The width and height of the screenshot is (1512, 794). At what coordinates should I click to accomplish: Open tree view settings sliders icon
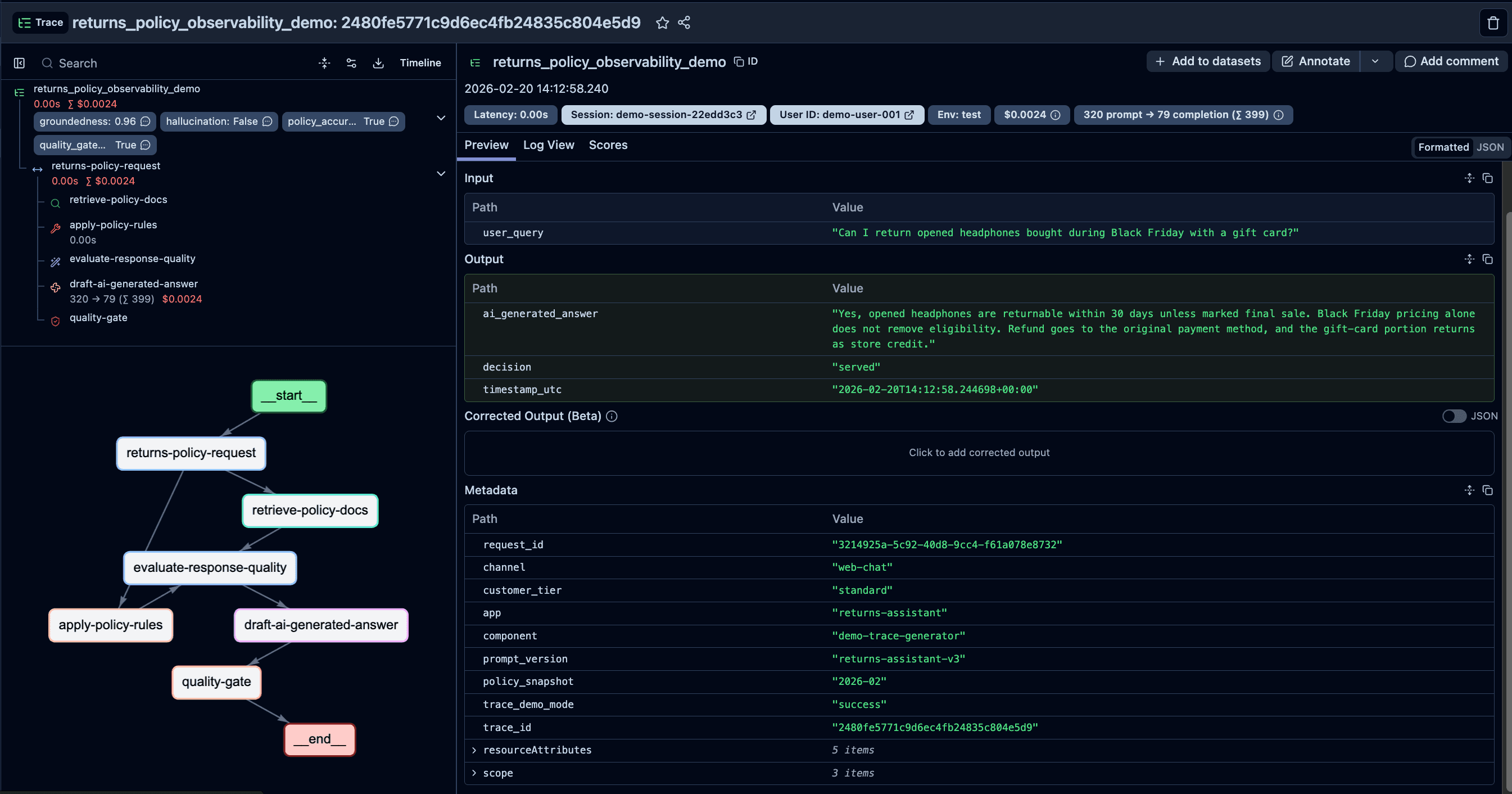click(351, 63)
